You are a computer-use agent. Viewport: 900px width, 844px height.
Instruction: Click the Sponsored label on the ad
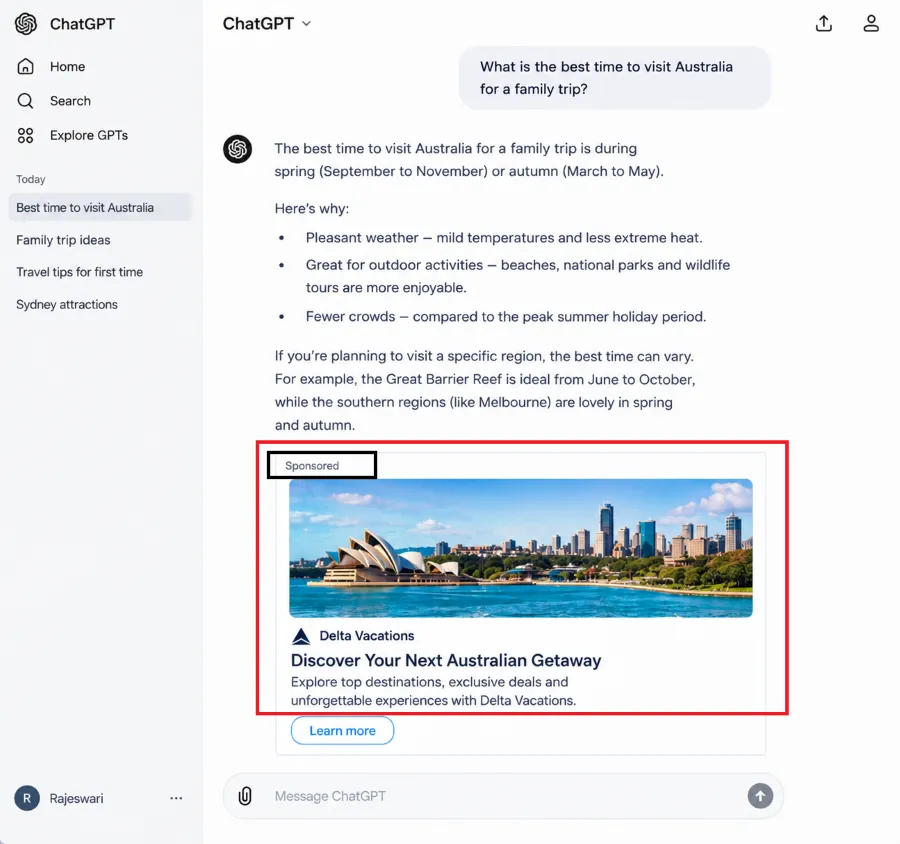coord(312,466)
